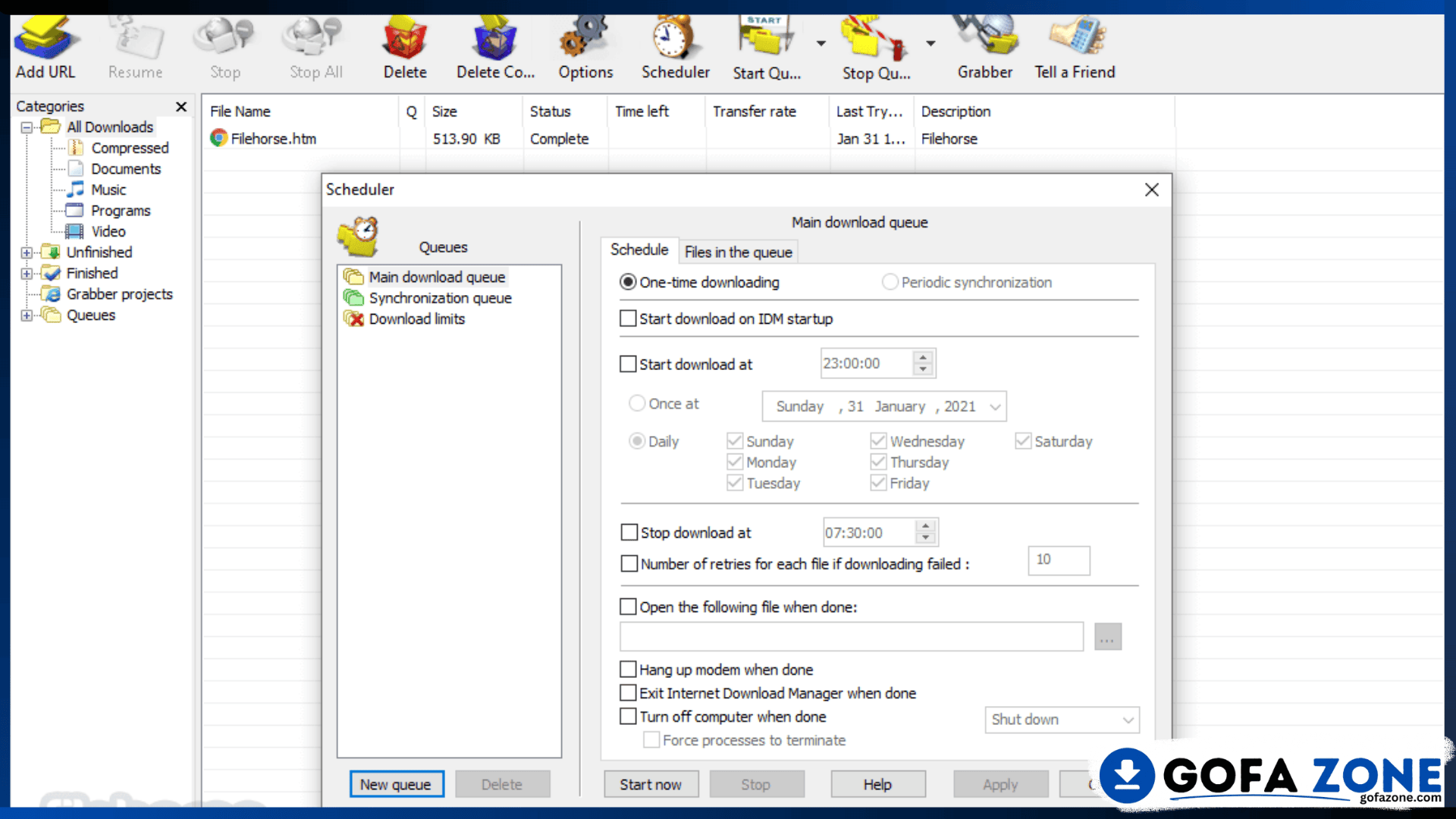Image resolution: width=1456 pixels, height=819 pixels.
Task: Increase the start download time spinner
Action: pos(923,357)
